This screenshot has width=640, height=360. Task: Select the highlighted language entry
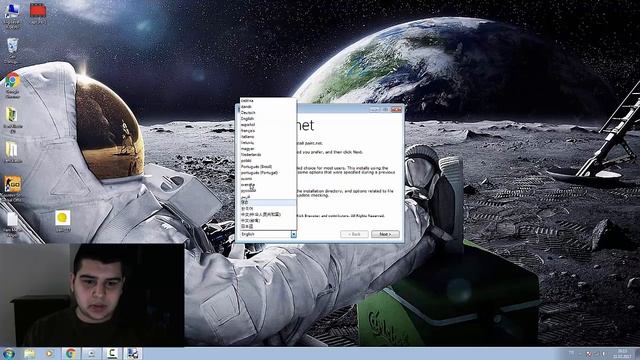point(267,202)
